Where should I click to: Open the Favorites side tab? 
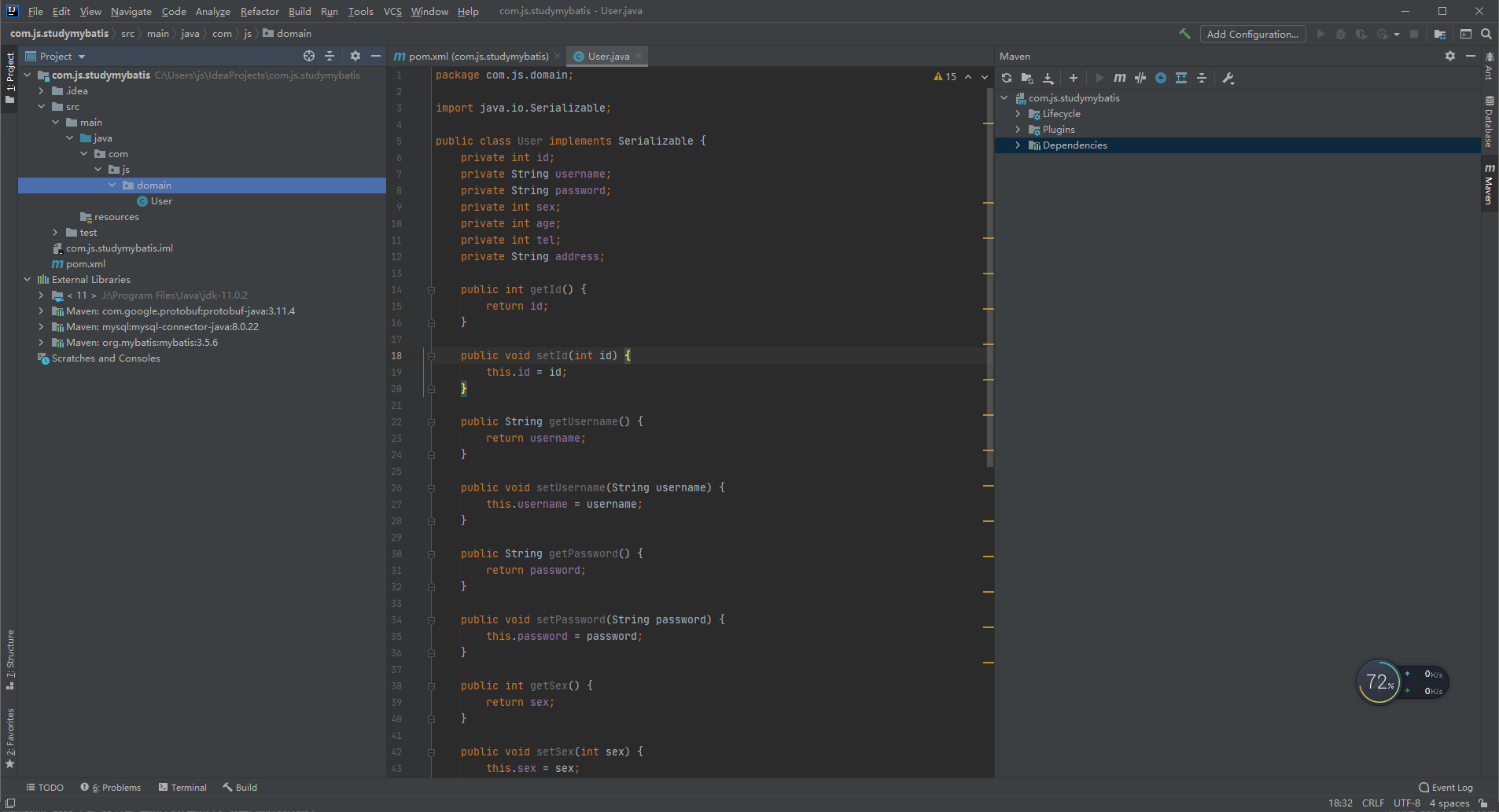[10, 738]
